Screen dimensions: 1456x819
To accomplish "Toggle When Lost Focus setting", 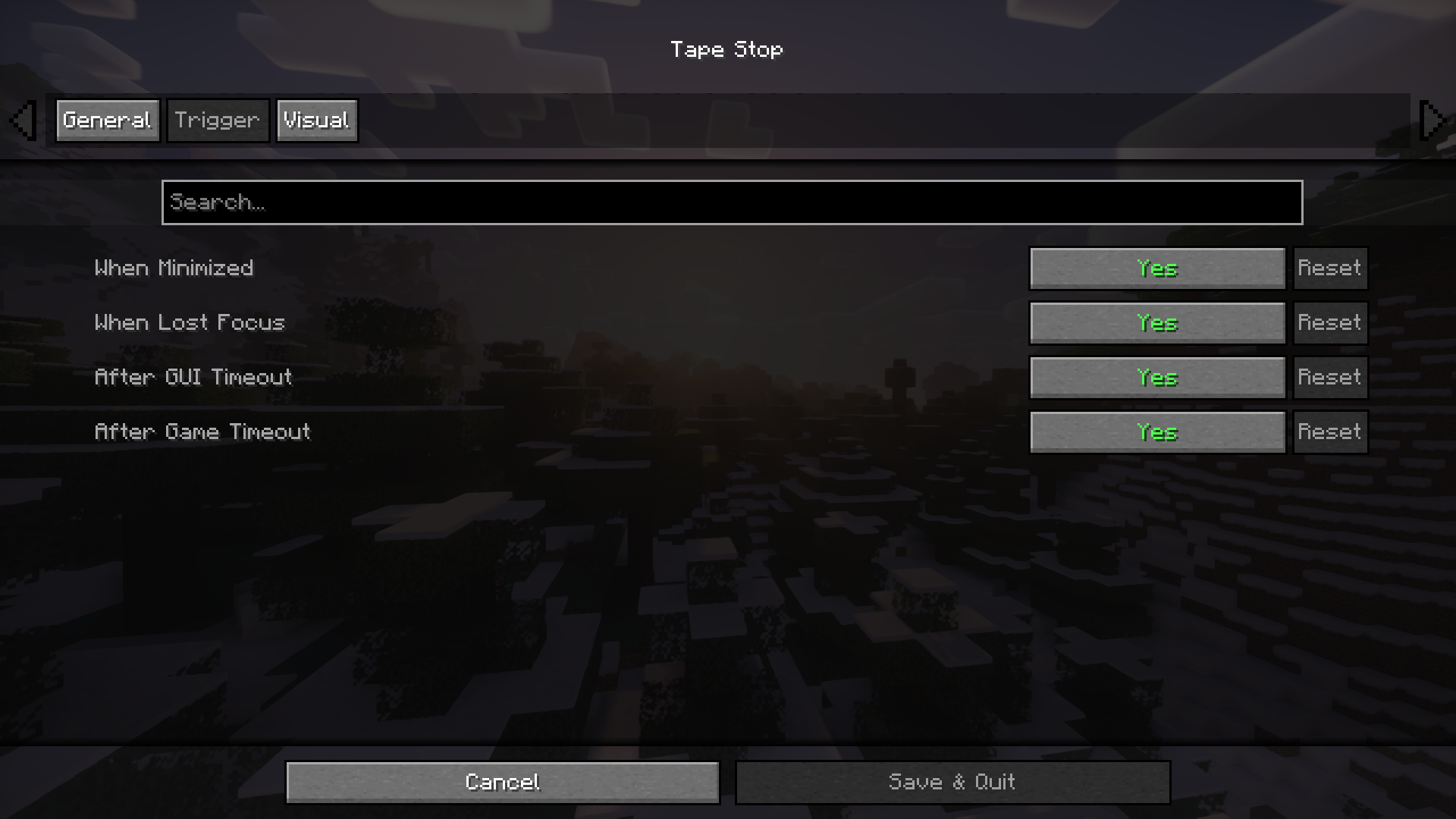I will coord(1156,322).
